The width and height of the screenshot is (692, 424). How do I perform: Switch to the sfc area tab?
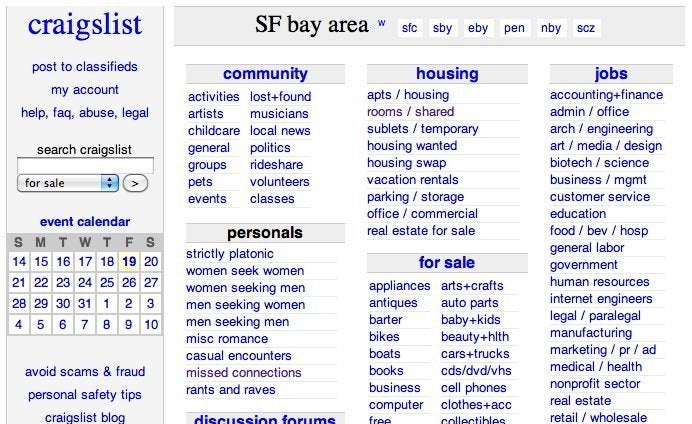(x=410, y=29)
